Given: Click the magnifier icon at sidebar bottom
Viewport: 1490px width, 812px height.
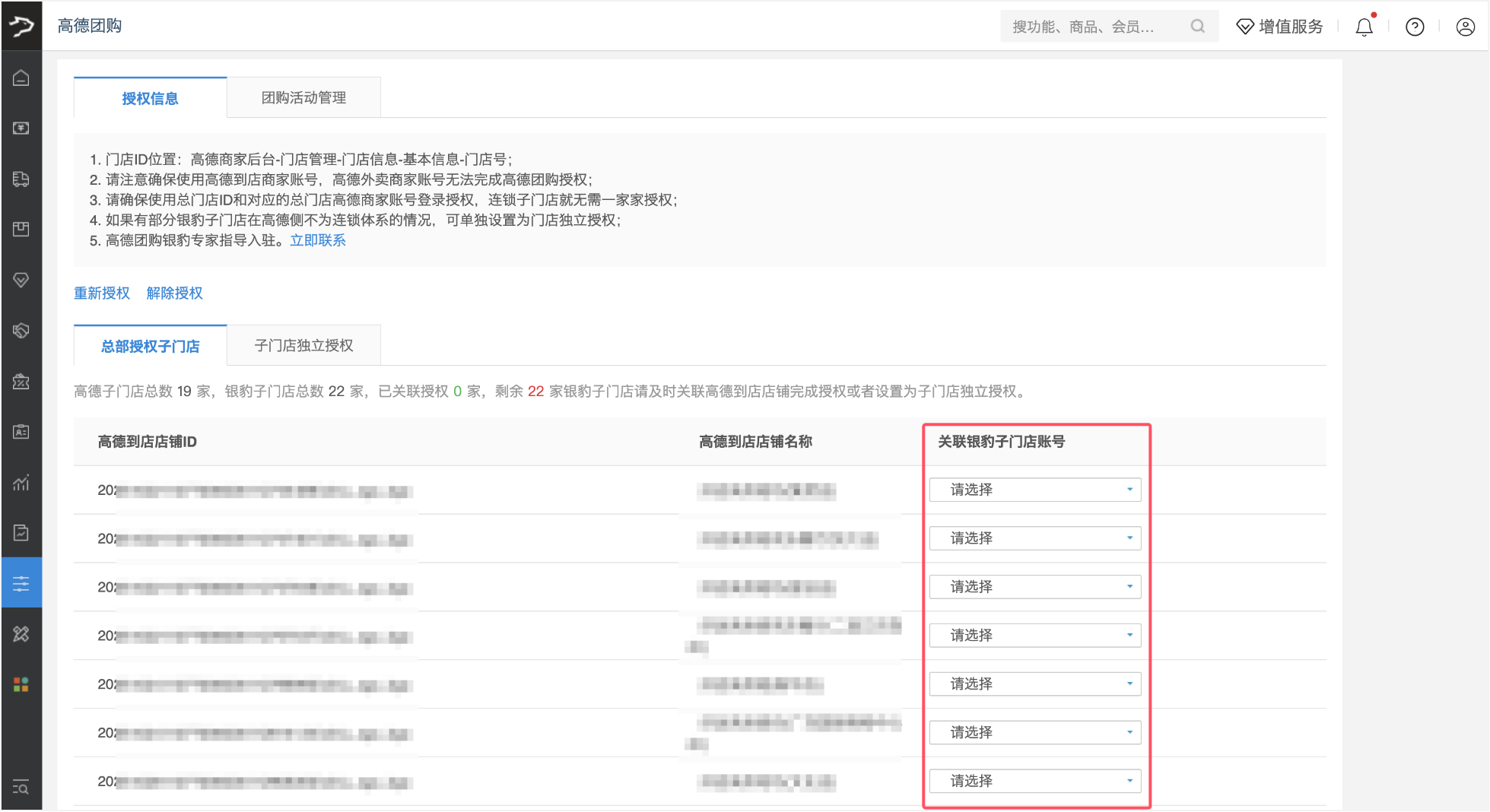Looking at the screenshot, I should click(x=21, y=788).
